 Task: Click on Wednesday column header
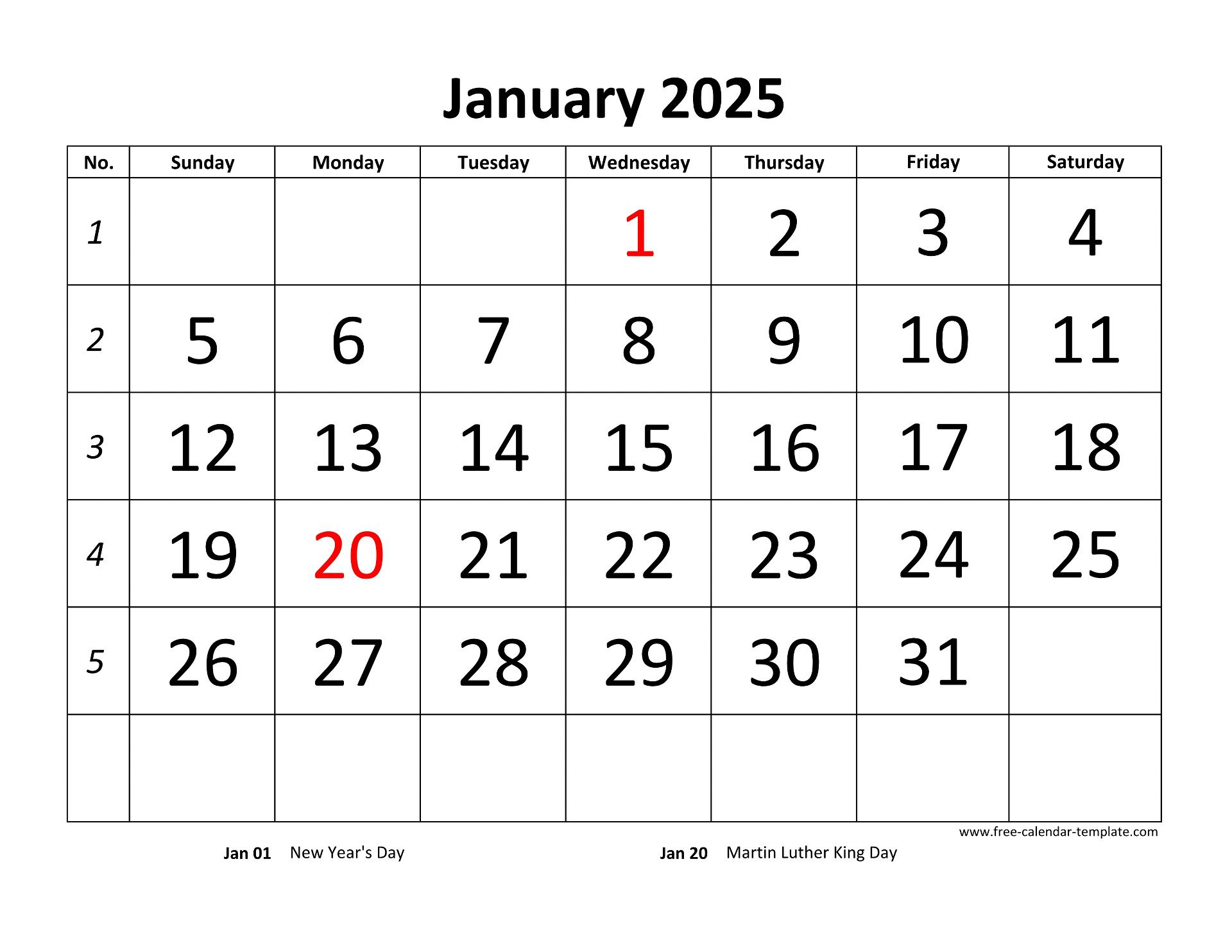point(641,160)
